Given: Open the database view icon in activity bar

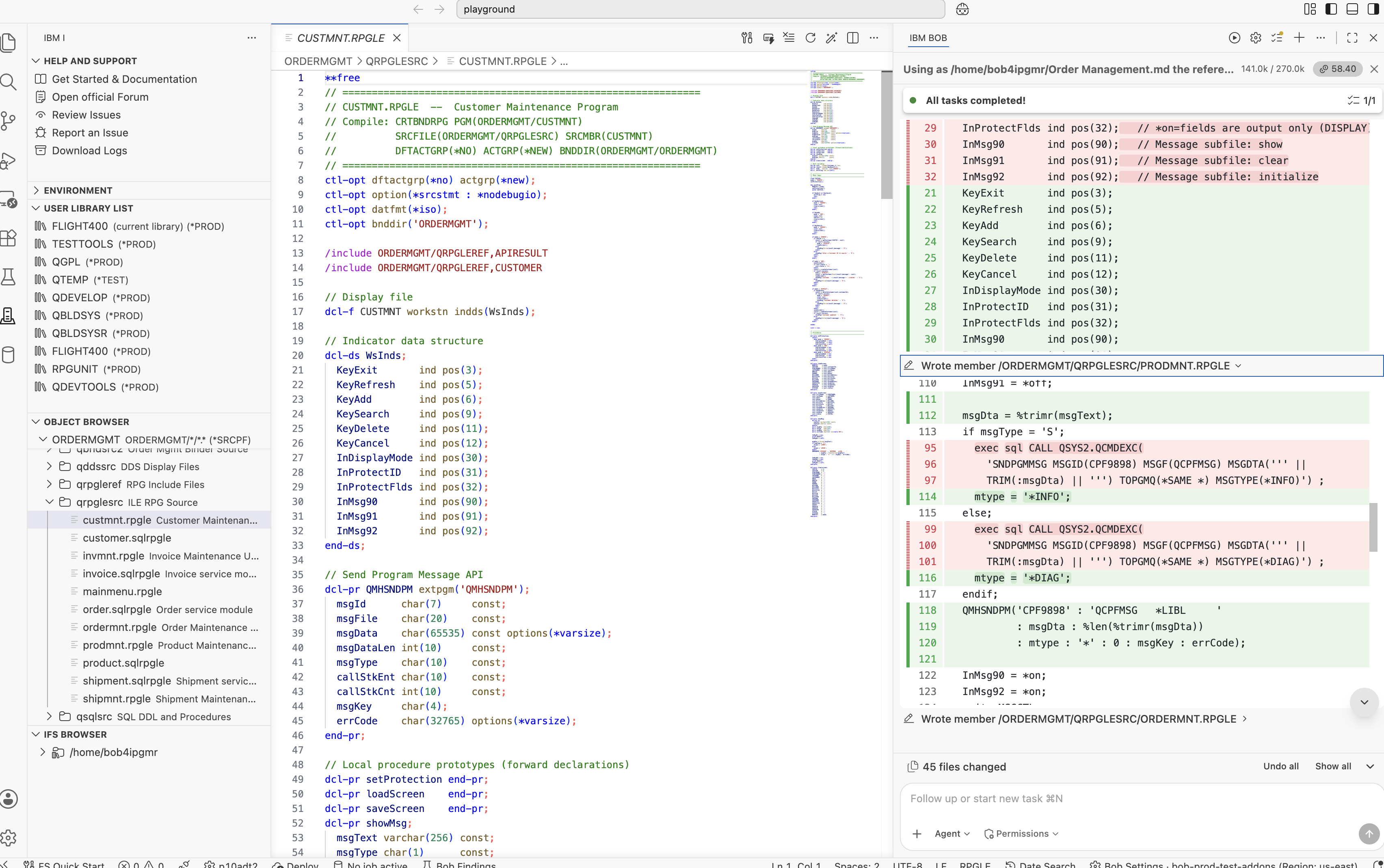Looking at the screenshot, I should tap(9, 355).
